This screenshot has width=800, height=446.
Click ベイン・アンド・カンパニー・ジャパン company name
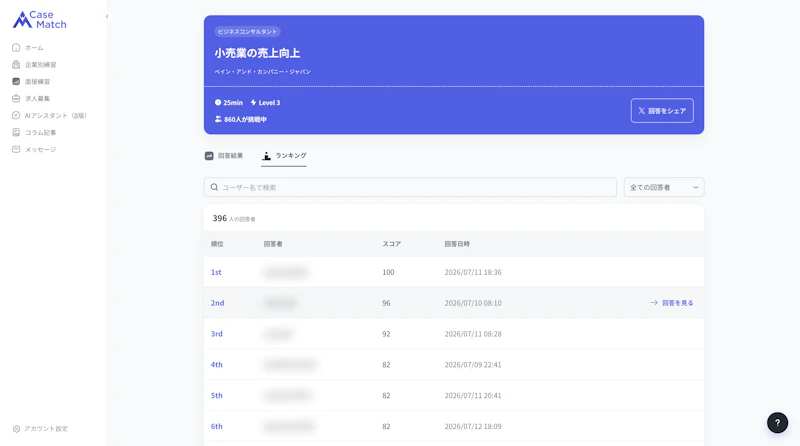click(x=263, y=72)
